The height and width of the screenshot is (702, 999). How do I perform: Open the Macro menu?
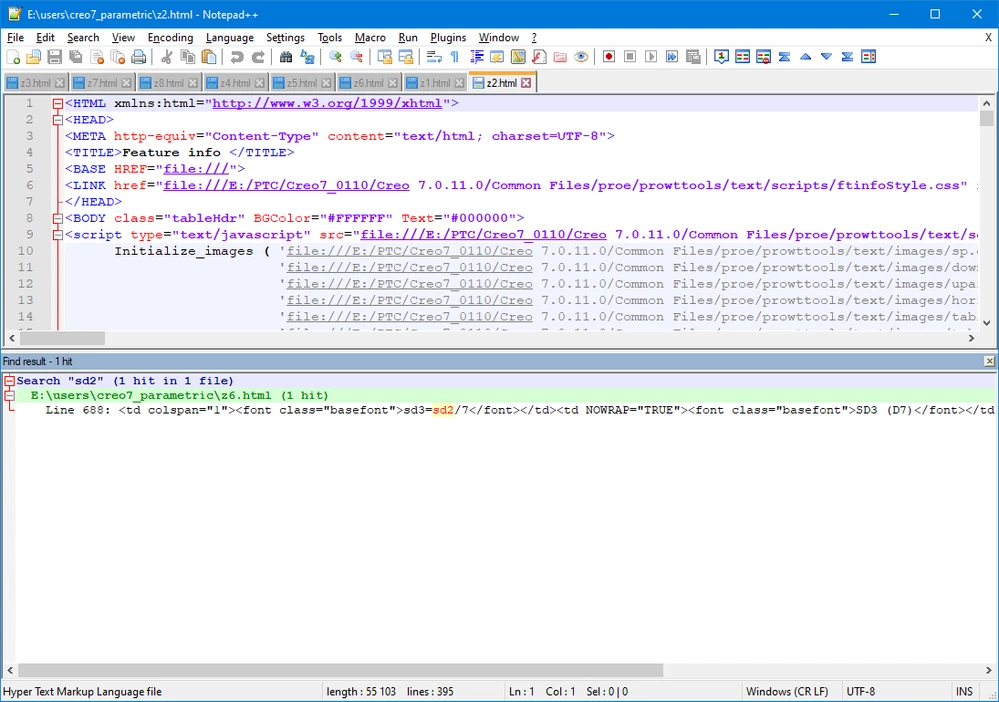tap(370, 38)
